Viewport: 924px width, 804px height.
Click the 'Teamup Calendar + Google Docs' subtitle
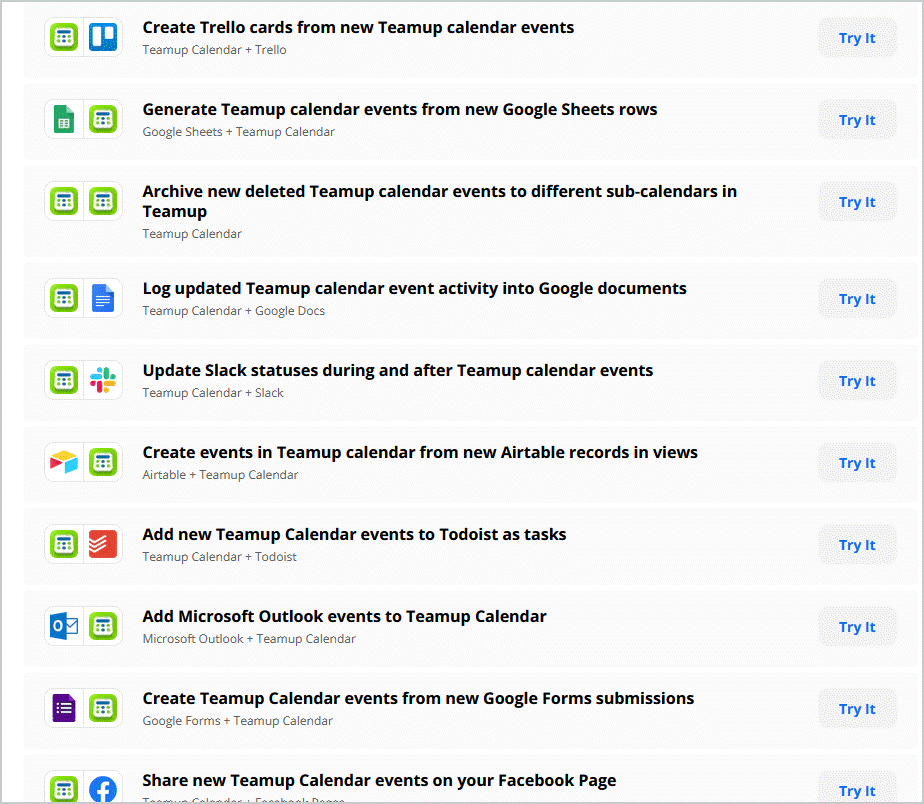click(234, 311)
